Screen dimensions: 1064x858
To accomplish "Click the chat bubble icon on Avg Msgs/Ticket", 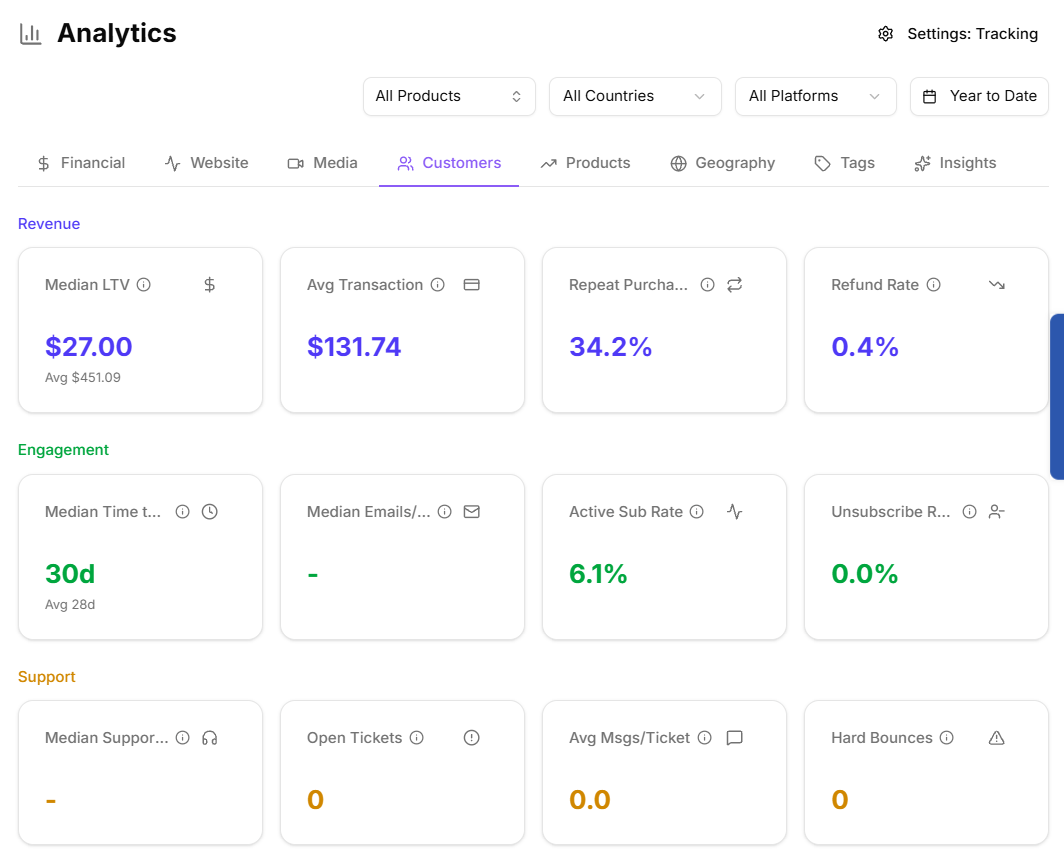I will coord(734,738).
